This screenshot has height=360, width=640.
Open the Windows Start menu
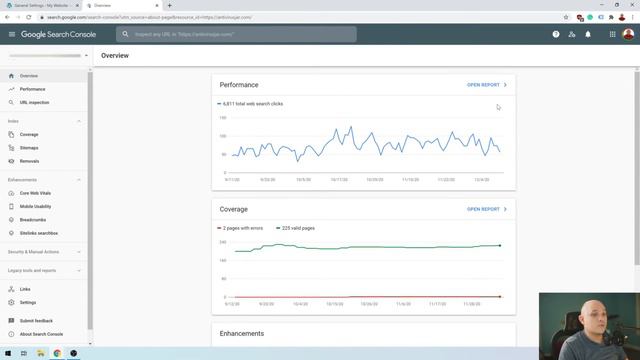[8, 353]
